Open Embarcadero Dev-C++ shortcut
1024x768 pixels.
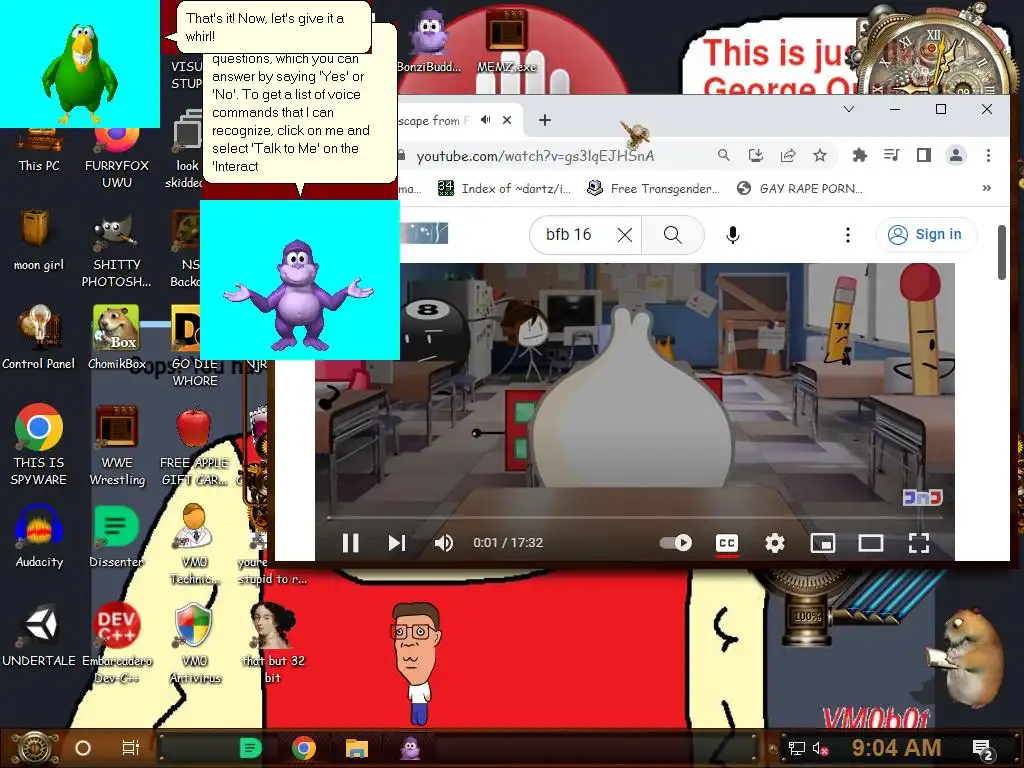pos(117,644)
